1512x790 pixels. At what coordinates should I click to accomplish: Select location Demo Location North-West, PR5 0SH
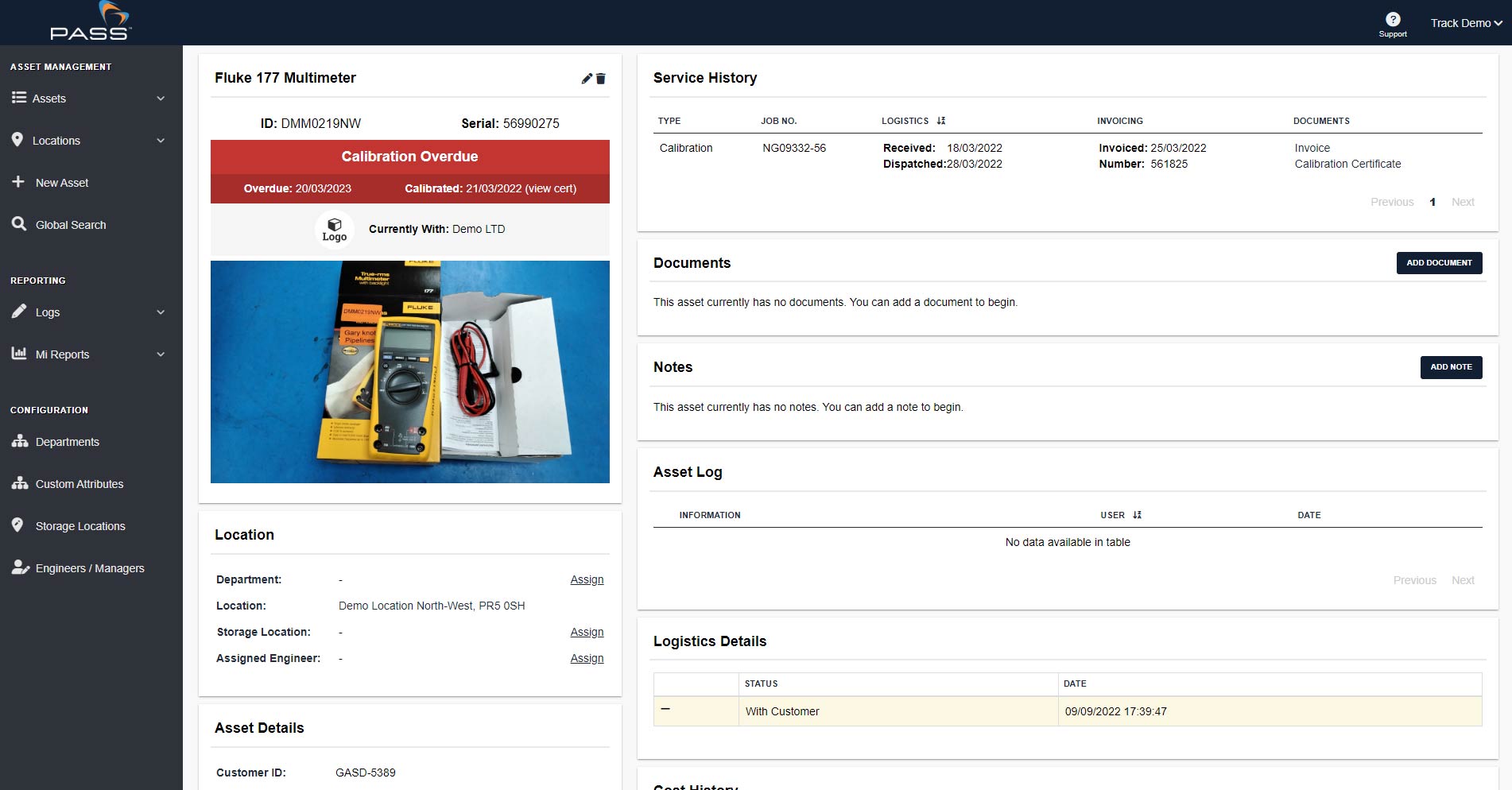(432, 606)
